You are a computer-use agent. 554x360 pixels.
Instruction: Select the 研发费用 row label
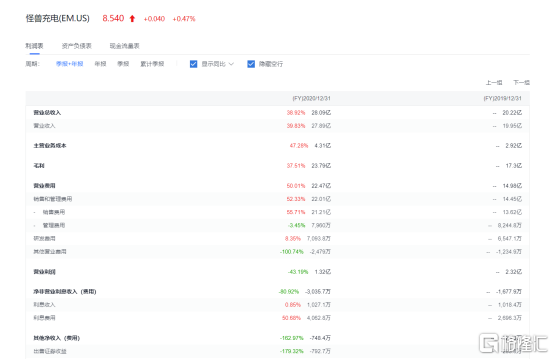(45, 239)
